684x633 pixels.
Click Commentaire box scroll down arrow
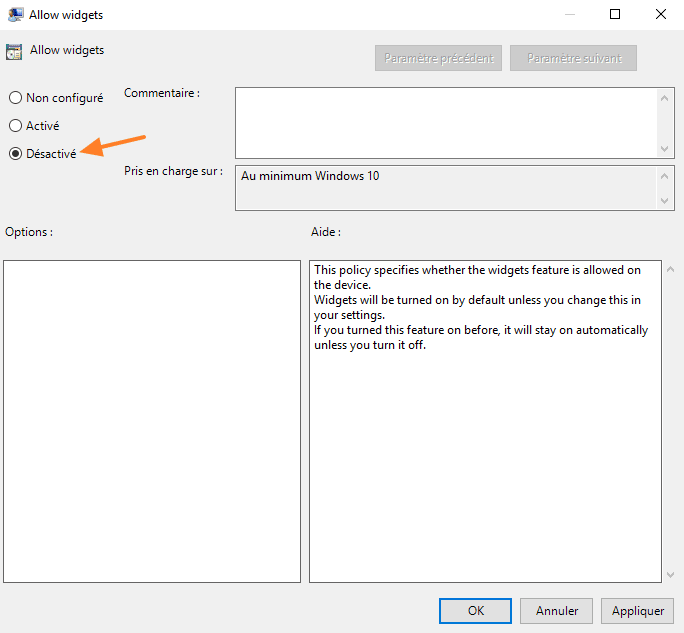(666, 148)
